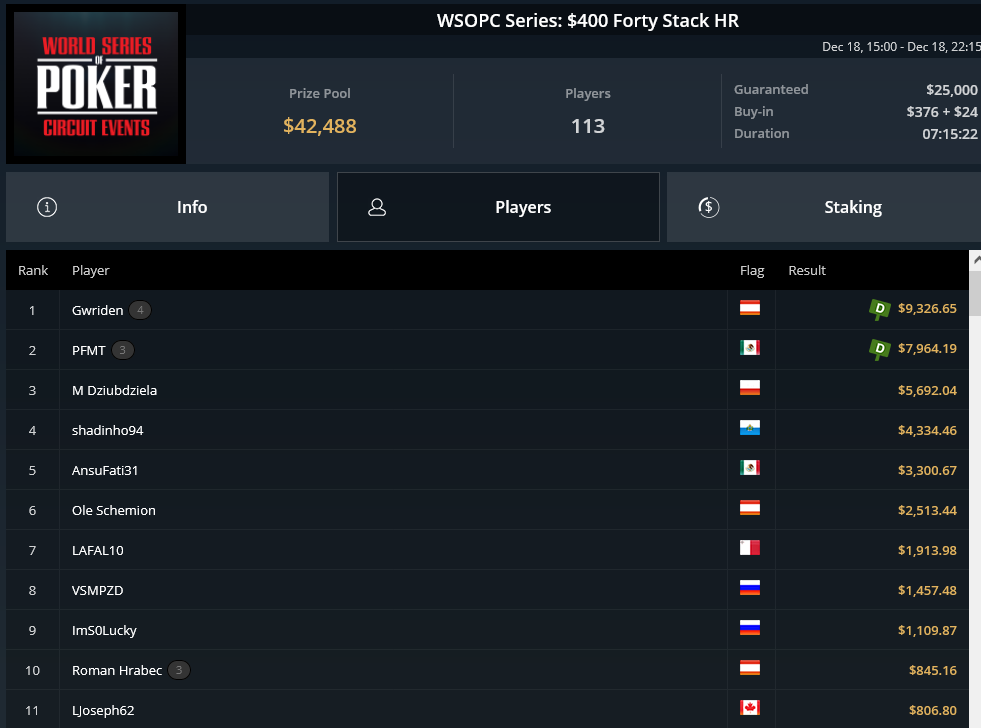
Task: Click the green D badge beside $7,964.19
Action: (x=880, y=349)
